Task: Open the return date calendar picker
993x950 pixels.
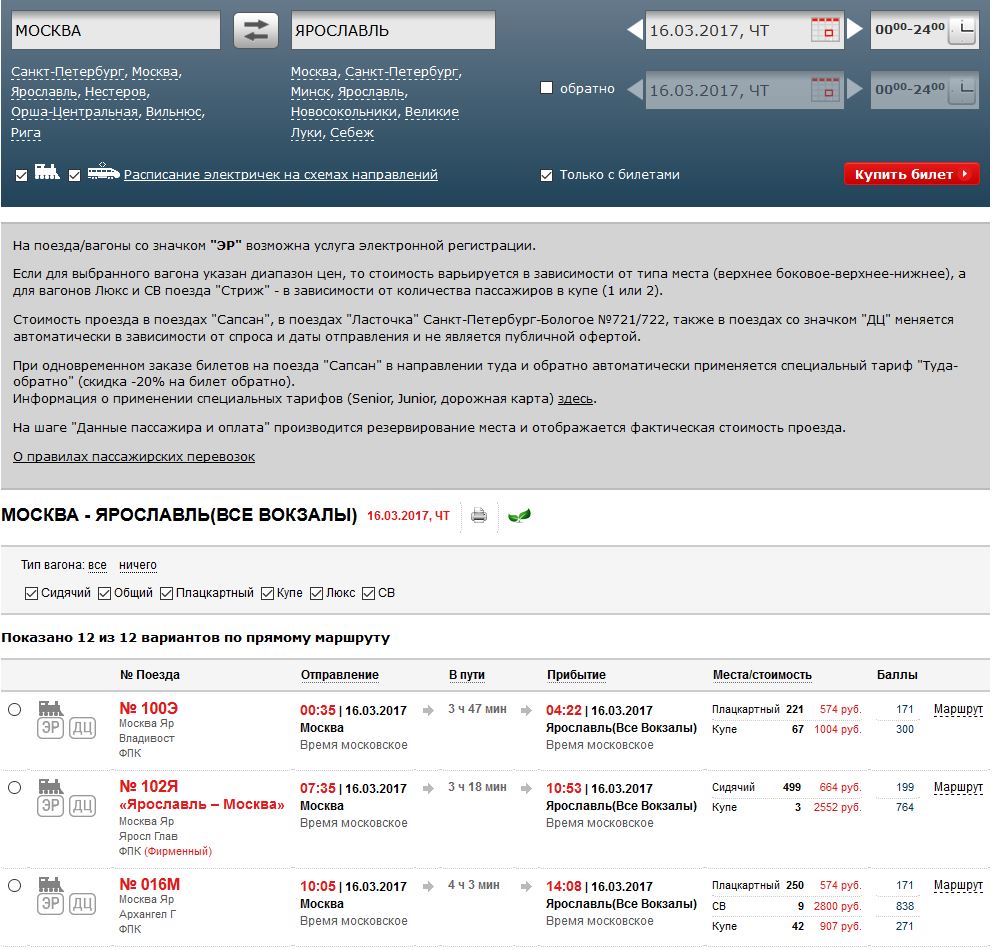Action: [825, 90]
